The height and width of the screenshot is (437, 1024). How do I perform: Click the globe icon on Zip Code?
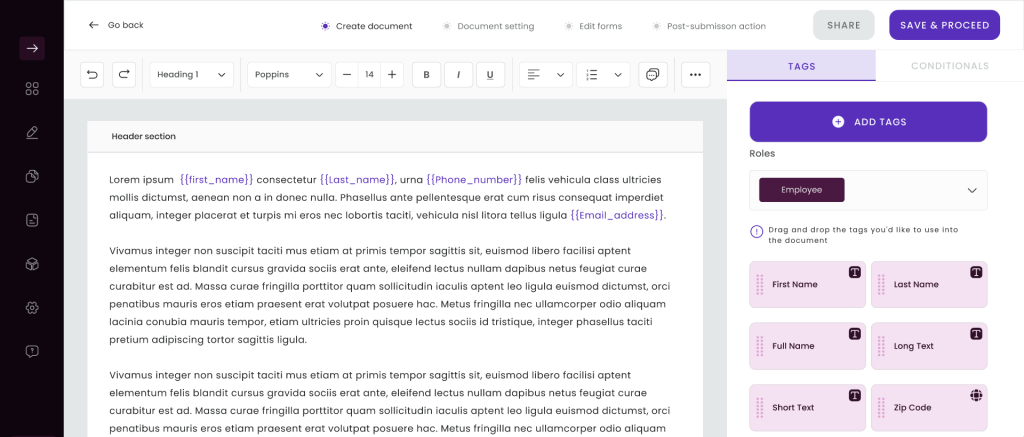976,395
